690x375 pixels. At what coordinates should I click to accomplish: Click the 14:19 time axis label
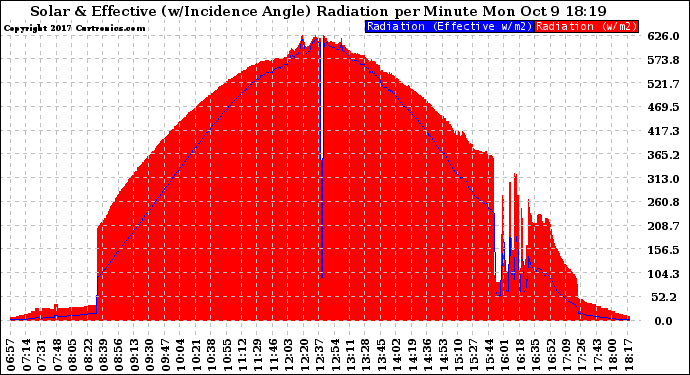click(412, 355)
